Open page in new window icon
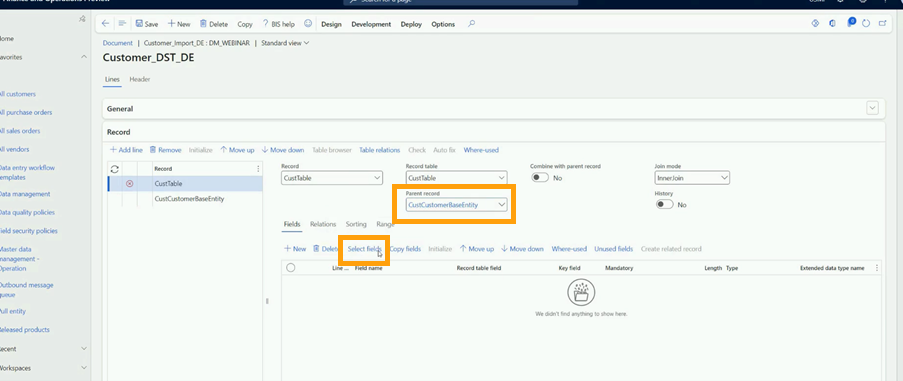The width and height of the screenshot is (903, 381). tap(883, 24)
